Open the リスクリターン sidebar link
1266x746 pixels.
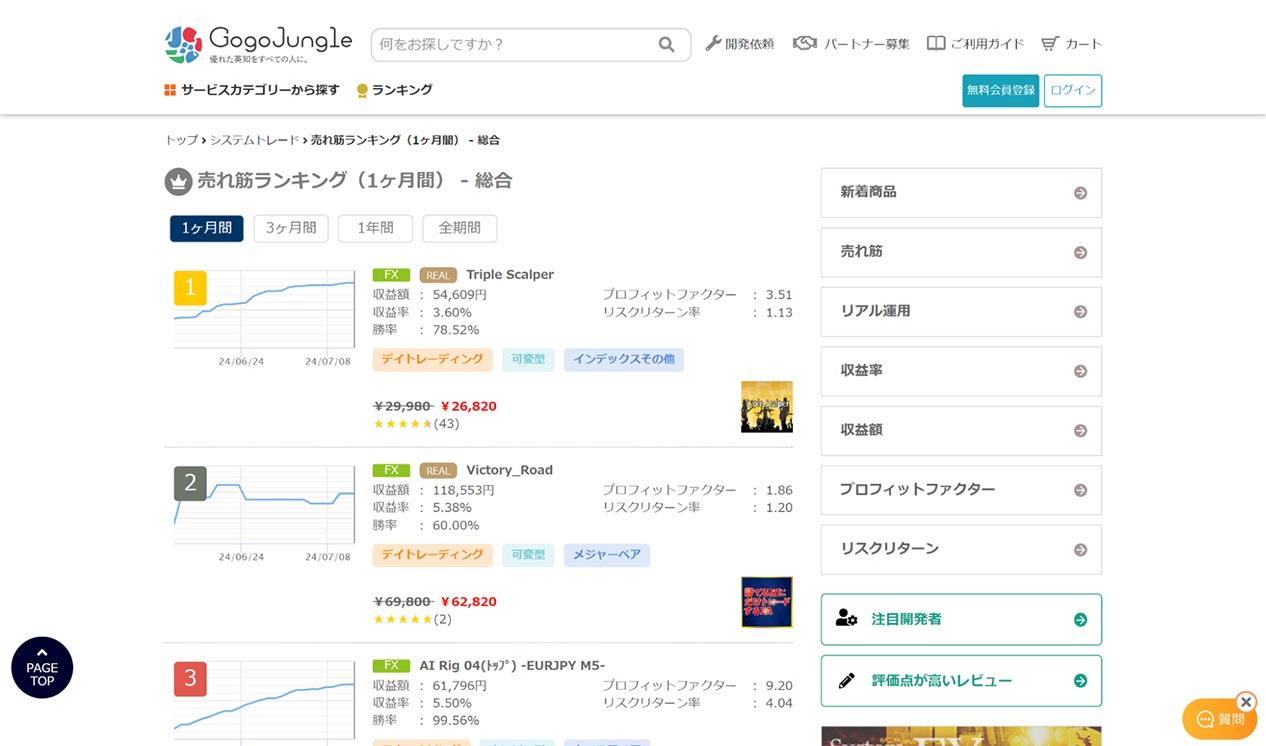(x=961, y=550)
